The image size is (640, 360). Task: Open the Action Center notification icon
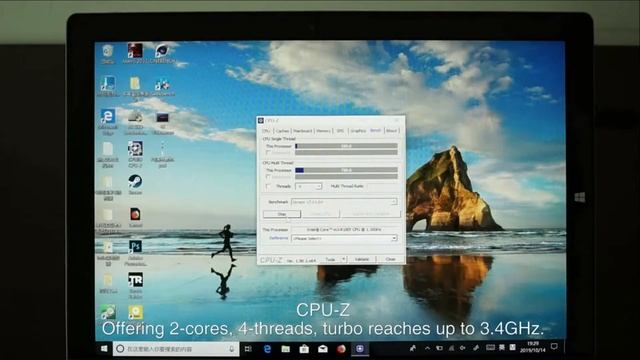[554, 347]
